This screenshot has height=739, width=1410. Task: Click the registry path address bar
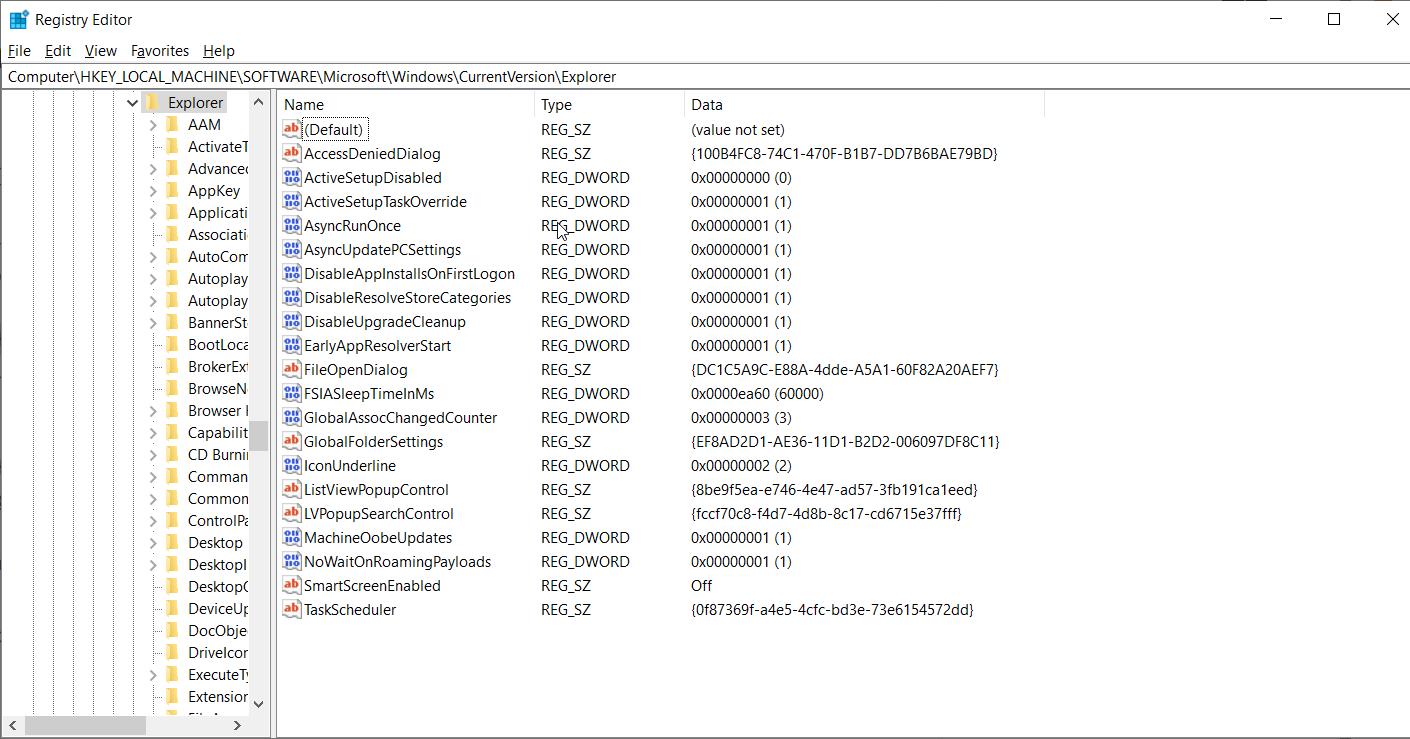(x=705, y=76)
